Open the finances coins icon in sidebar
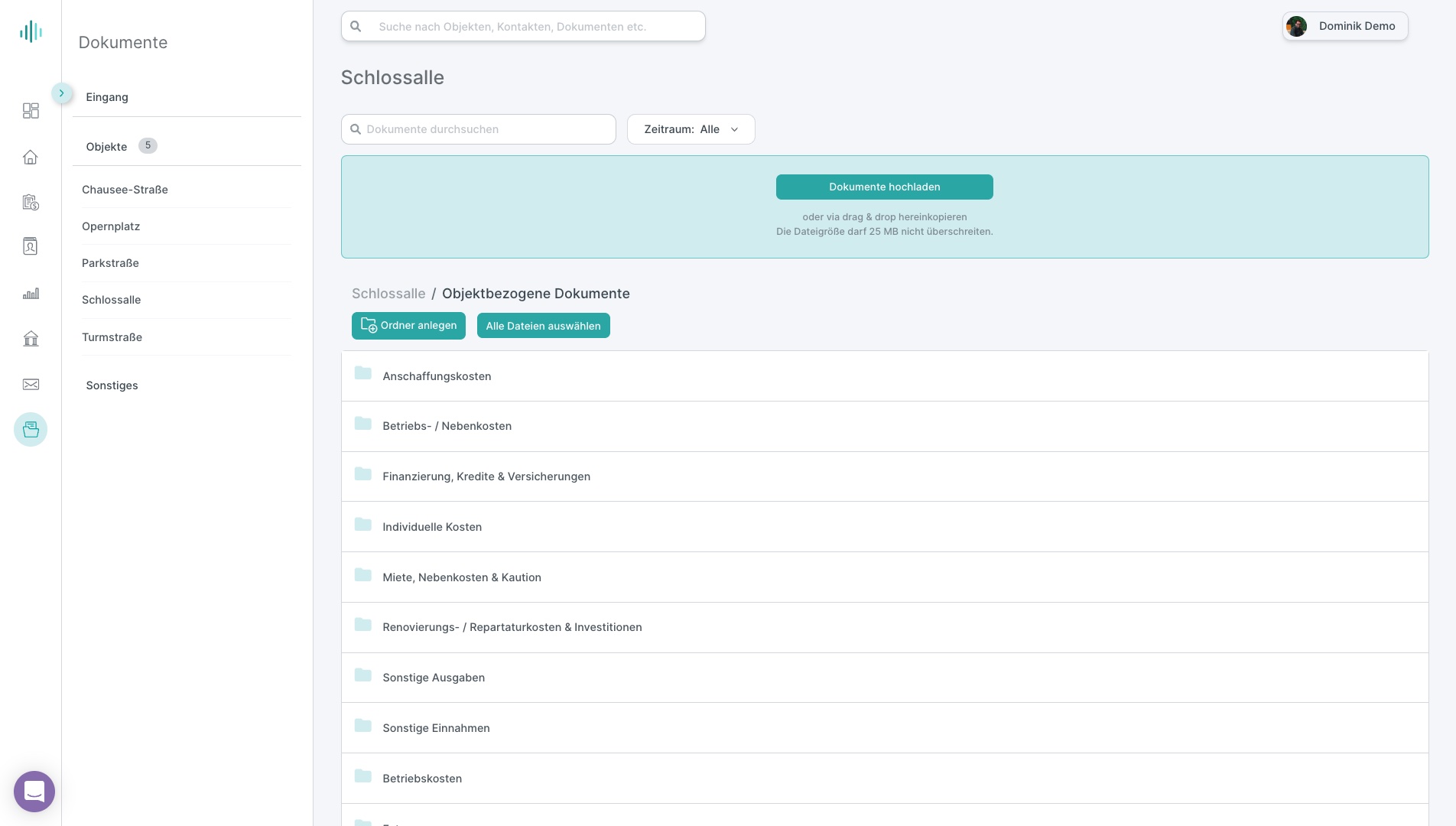The width and height of the screenshot is (1456, 826). (x=31, y=203)
